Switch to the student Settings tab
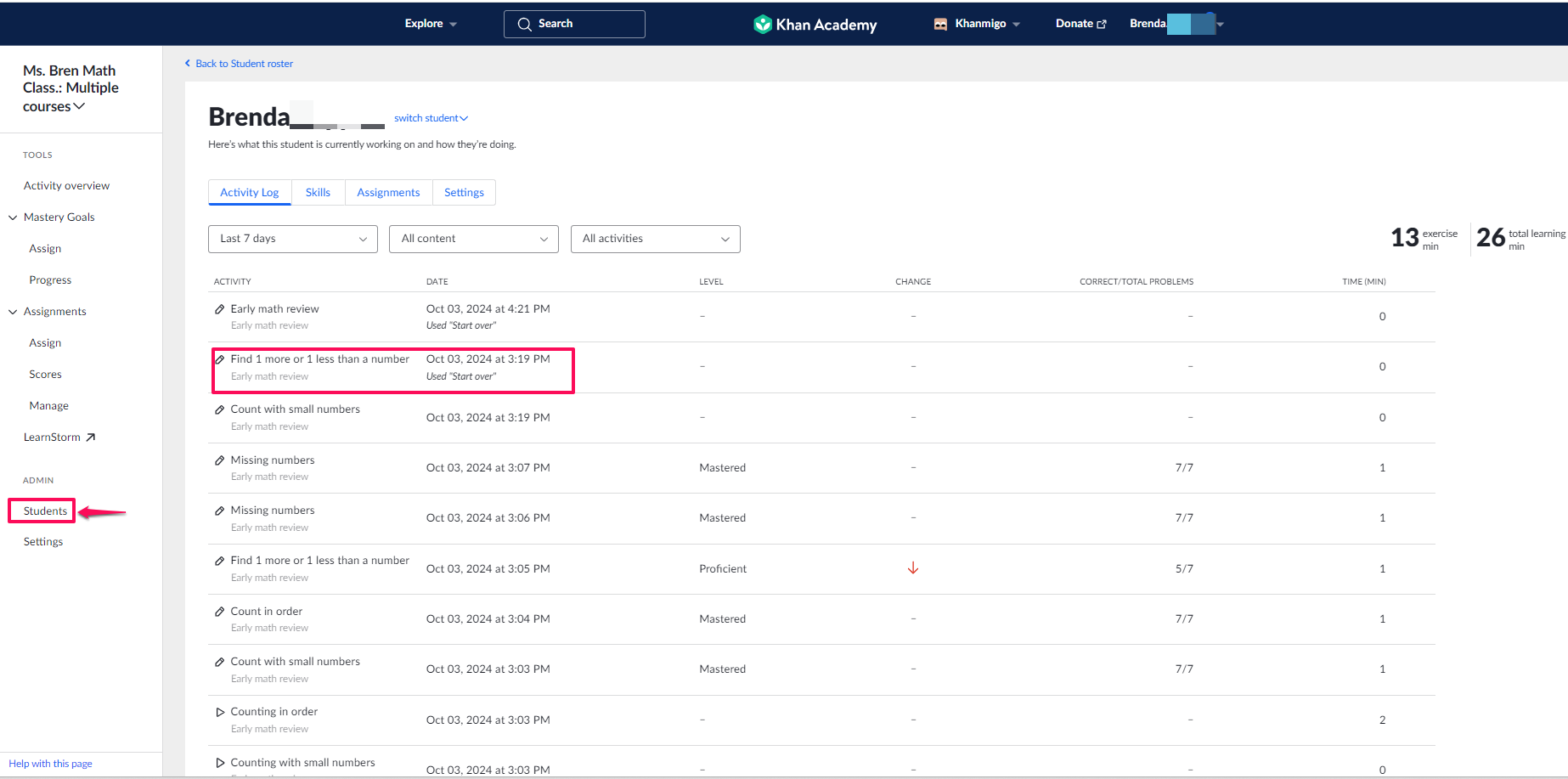This screenshot has width=1568, height=779. click(x=464, y=193)
